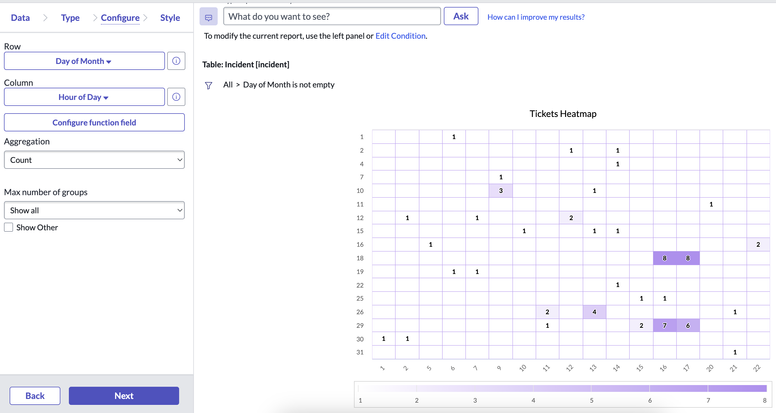The width and height of the screenshot is (776, 413).
Task: Expand the Aggregation Count dropdown
Action: point(94,160)
